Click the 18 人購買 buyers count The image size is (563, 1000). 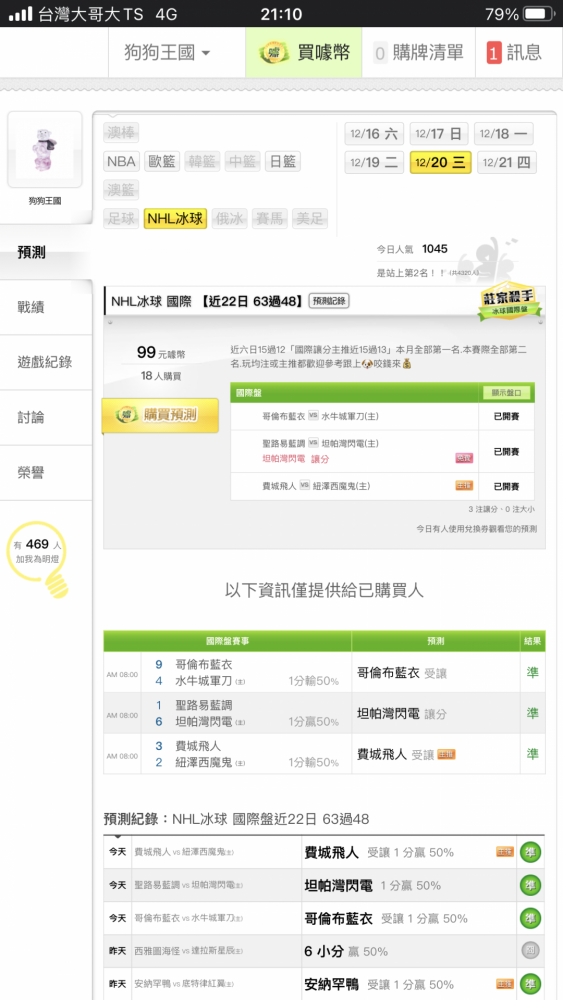(161, 376)
